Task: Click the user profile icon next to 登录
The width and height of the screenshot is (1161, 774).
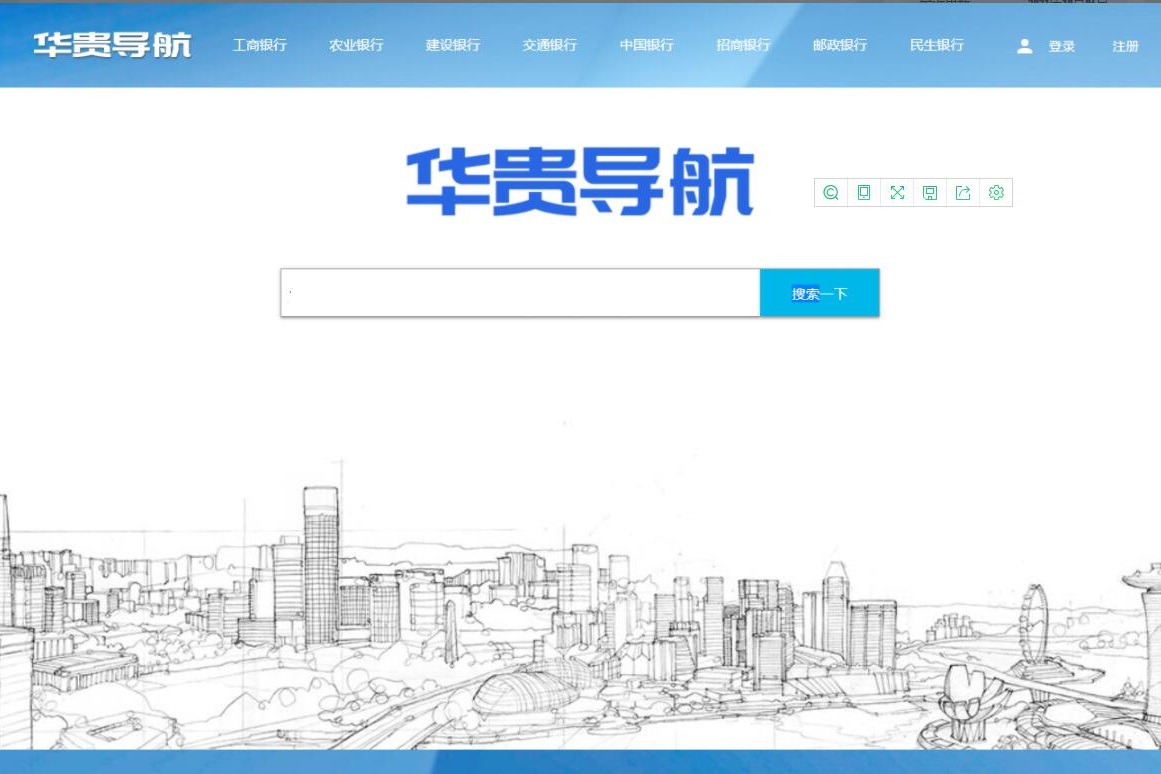Action: tap(1024, 45)
